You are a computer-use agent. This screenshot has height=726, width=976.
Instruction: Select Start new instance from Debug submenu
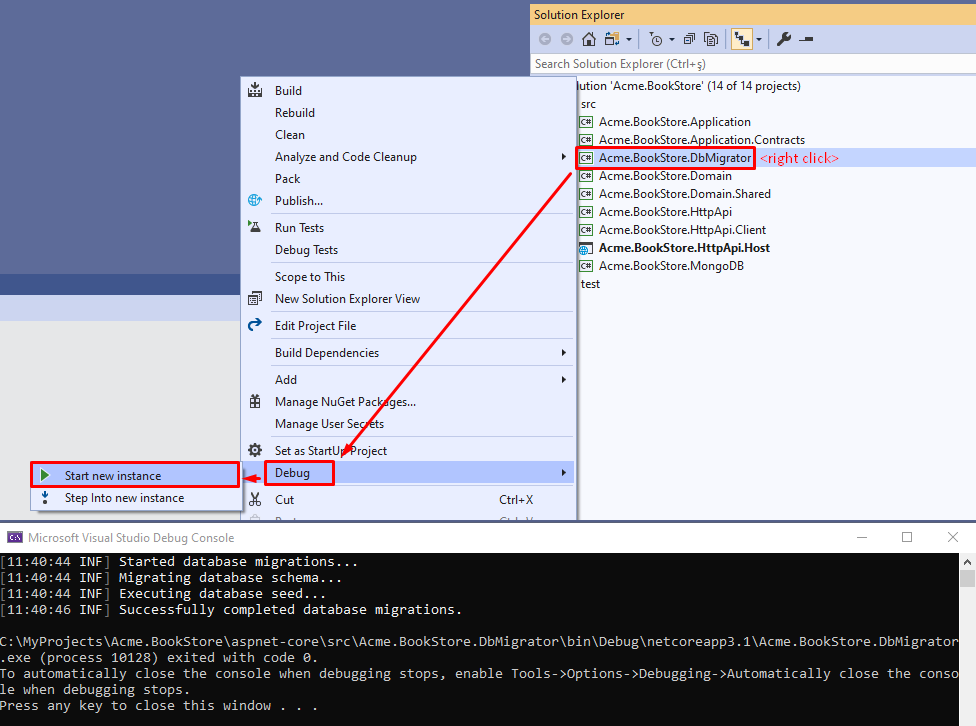tap(112, 476)
